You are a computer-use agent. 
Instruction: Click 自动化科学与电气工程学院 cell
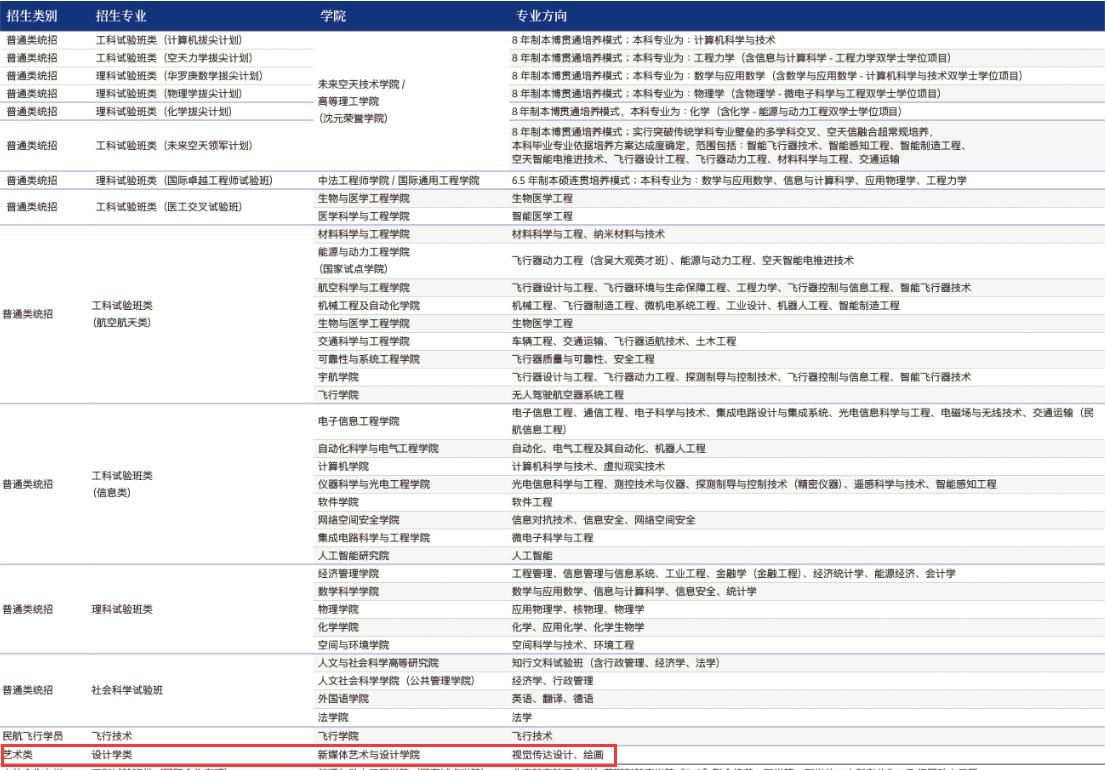(378, 448)
